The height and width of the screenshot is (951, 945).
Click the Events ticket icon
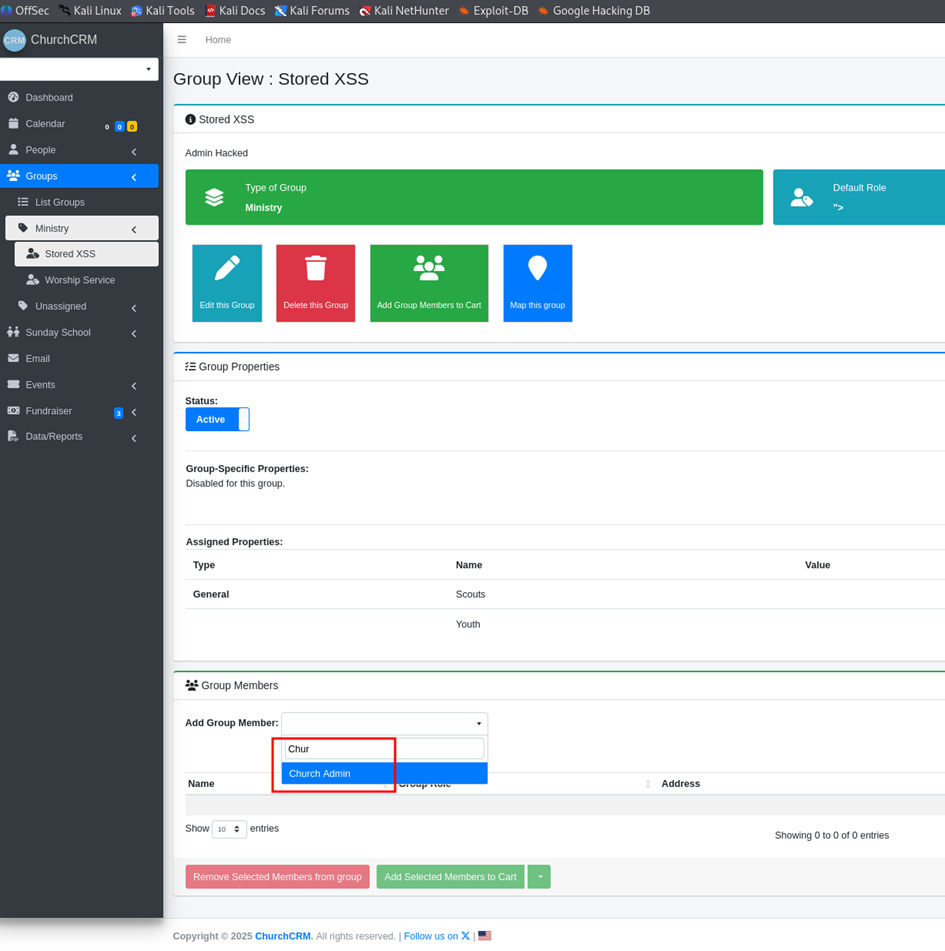(x=13, y=384)
